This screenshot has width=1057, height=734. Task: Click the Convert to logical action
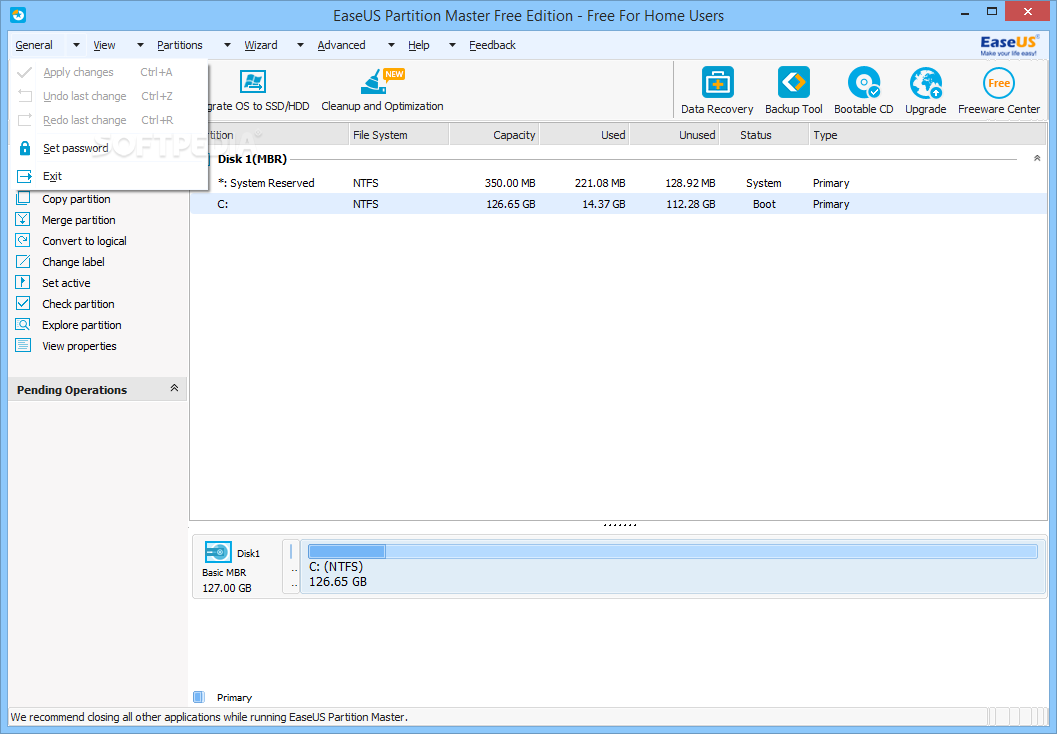click(x=84, y=241)
